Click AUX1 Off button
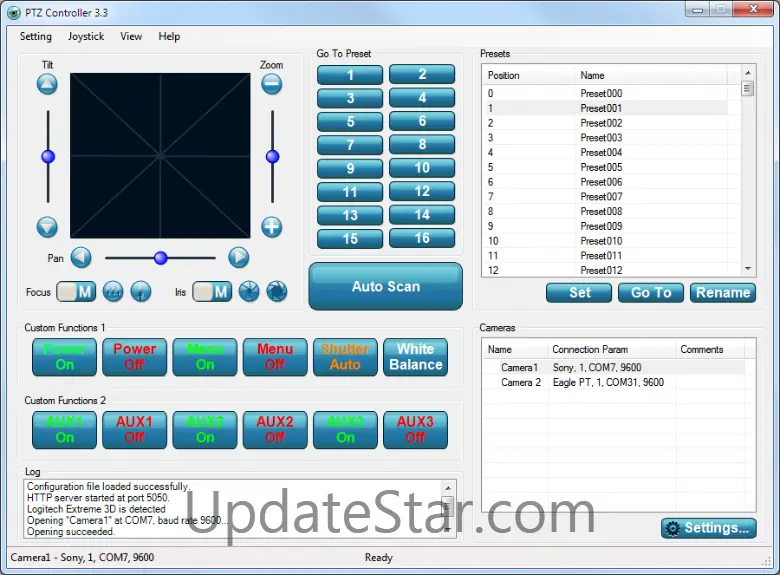 [135, 430]
